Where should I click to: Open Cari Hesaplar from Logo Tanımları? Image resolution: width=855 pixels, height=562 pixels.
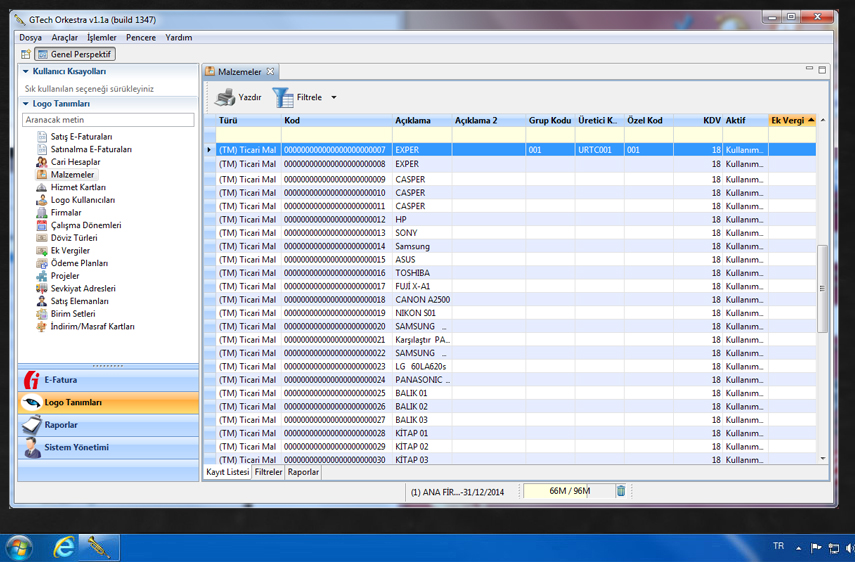click(x=75, y=162)
